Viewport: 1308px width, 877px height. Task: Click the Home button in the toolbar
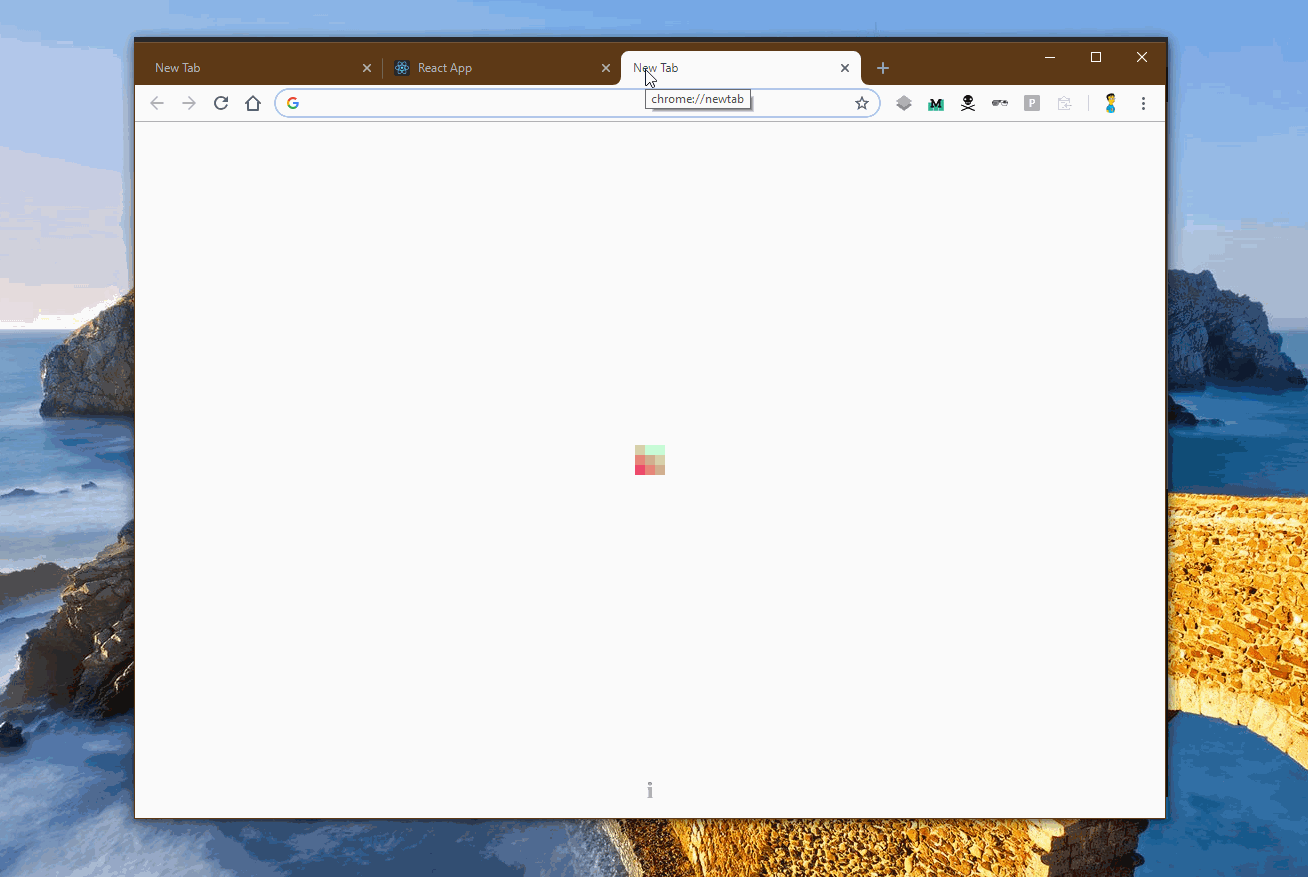253,102
